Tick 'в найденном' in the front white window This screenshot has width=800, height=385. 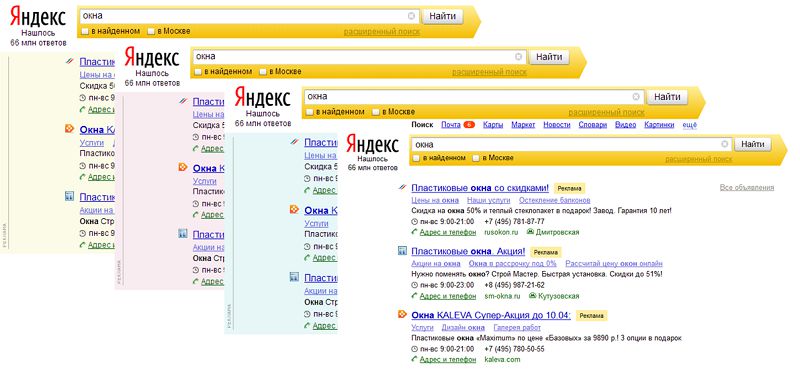[416, 158]
